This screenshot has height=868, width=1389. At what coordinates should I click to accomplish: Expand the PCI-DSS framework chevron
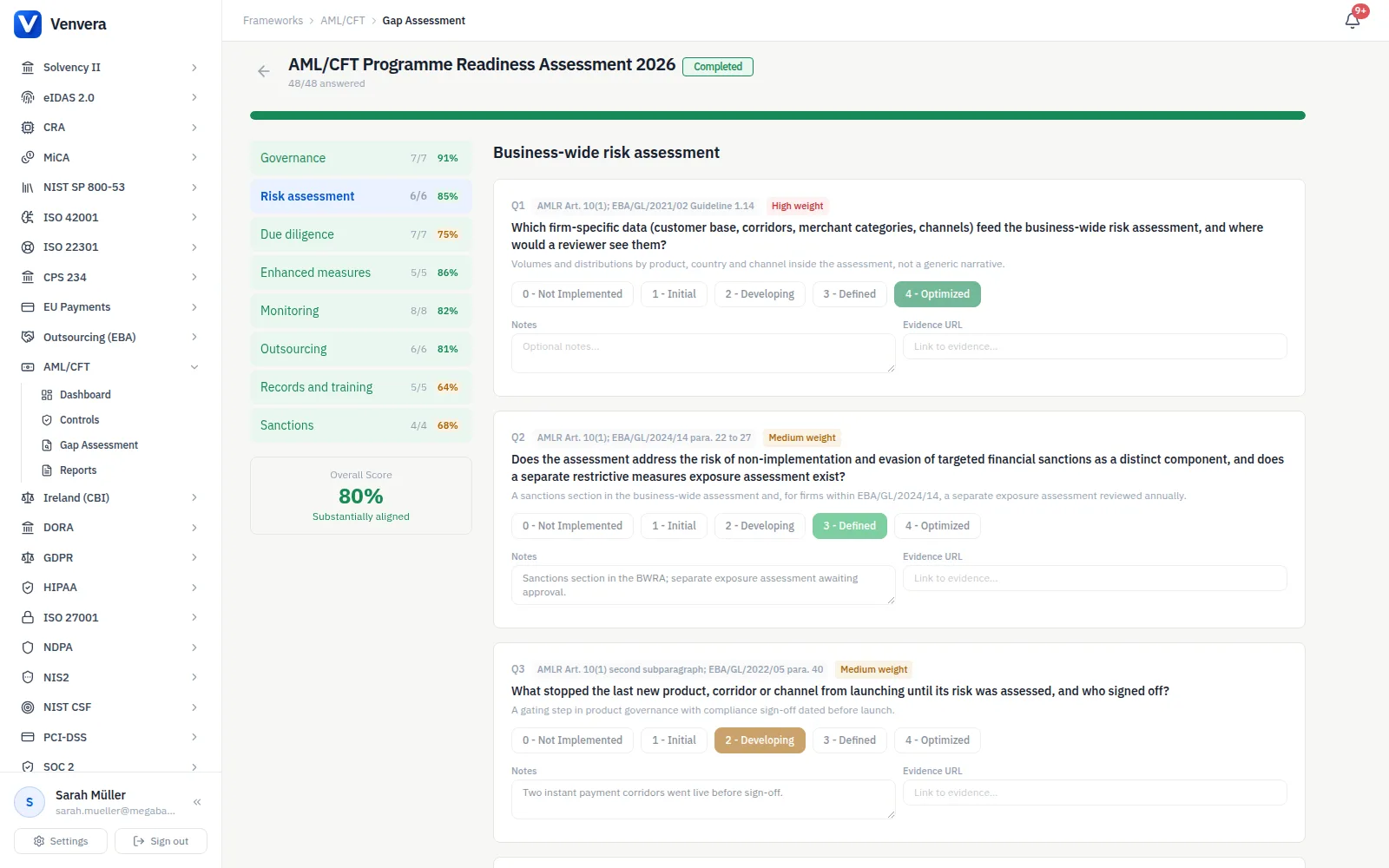point(194,737)
